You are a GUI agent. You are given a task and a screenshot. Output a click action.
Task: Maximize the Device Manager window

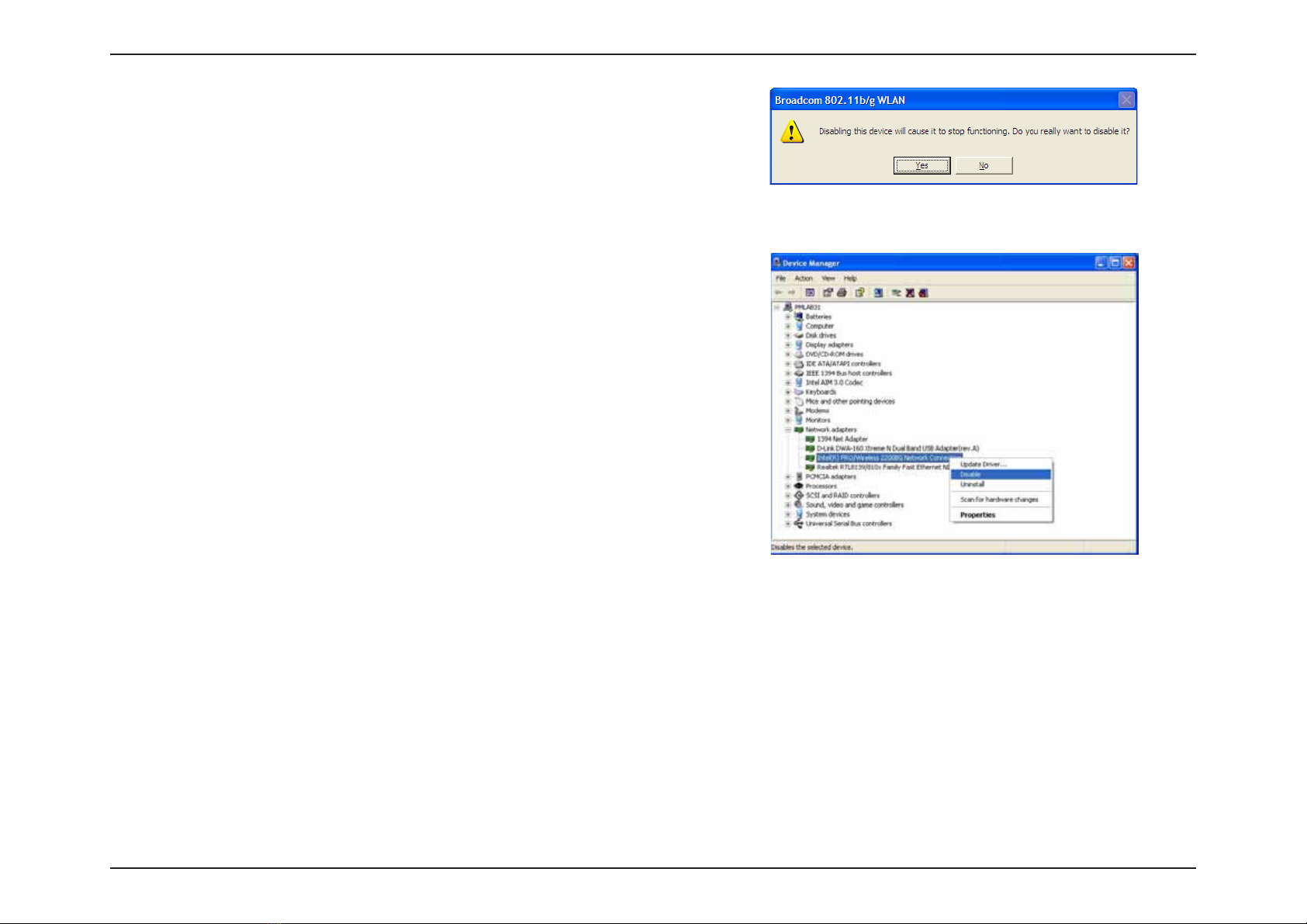pos(1115,262)
